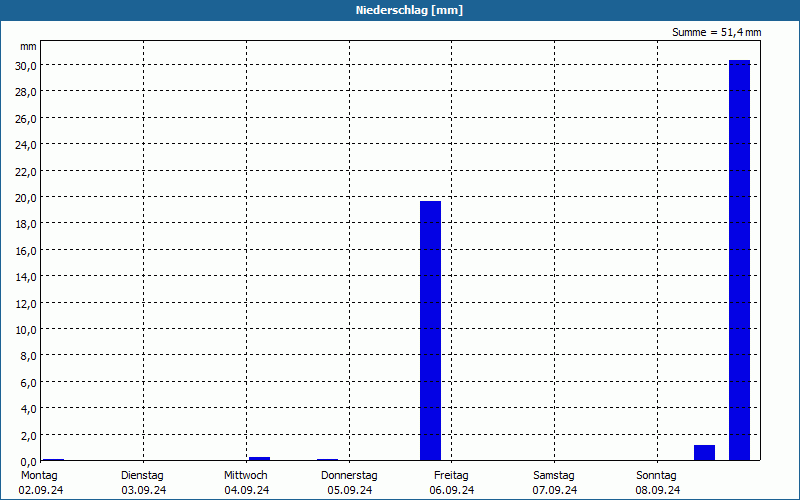Click the Dienstag 03.09.24 axis label
Image resolution: width=800 pixels, height=500 pixels.
[x=143, y=483]
